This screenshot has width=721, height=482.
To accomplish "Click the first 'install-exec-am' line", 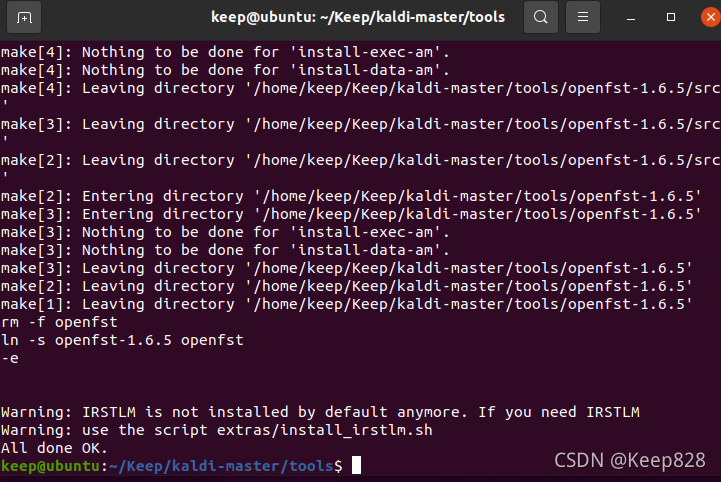I will tap(225, 52).
